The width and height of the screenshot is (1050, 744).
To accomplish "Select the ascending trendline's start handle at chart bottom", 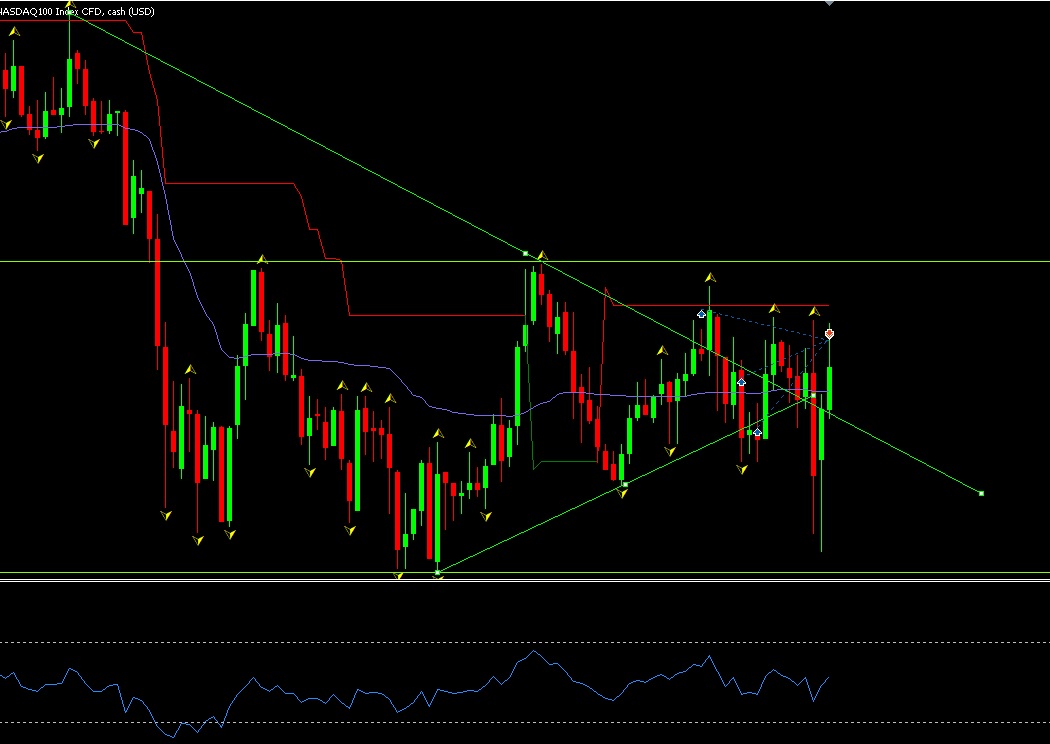I will click(437, 572).
